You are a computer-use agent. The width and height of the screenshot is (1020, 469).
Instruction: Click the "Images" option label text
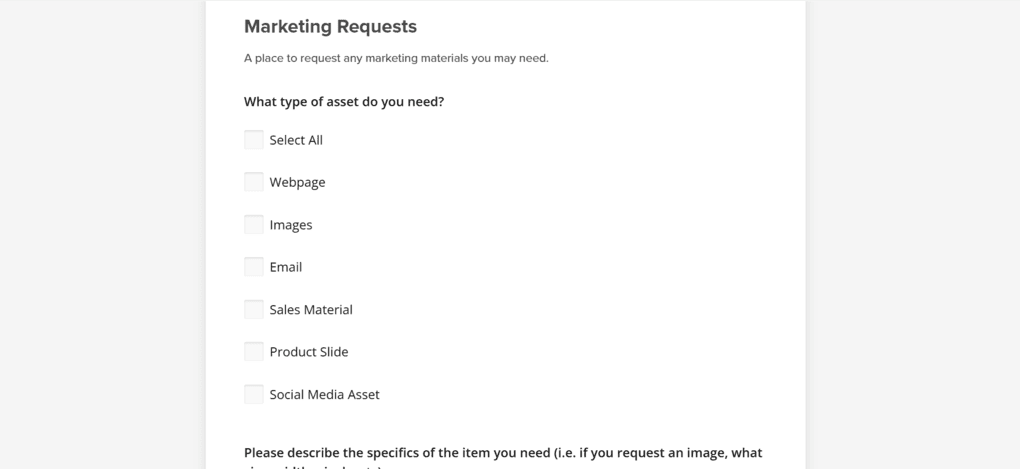pyautogui.click(x=291, y=225)
